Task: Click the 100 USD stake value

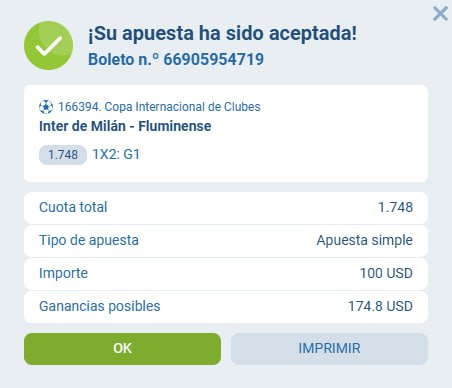Action: [x=386, y=273]
